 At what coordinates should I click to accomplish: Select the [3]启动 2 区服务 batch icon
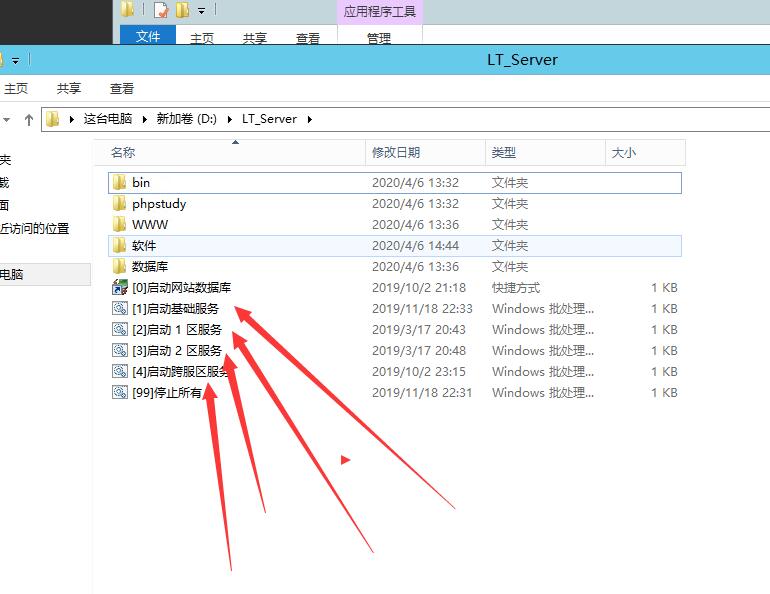tap(120, 351)
